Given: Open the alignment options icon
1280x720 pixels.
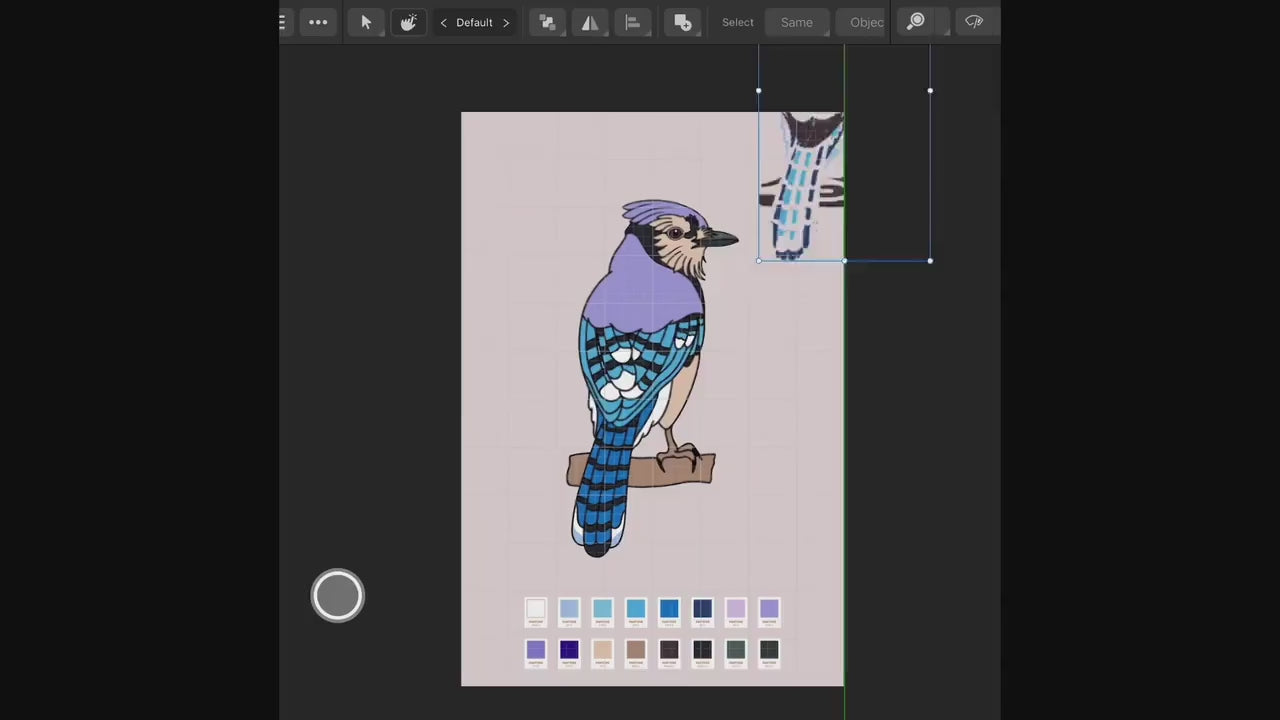Looking at the screenshot, I should [x=633, y=22].
